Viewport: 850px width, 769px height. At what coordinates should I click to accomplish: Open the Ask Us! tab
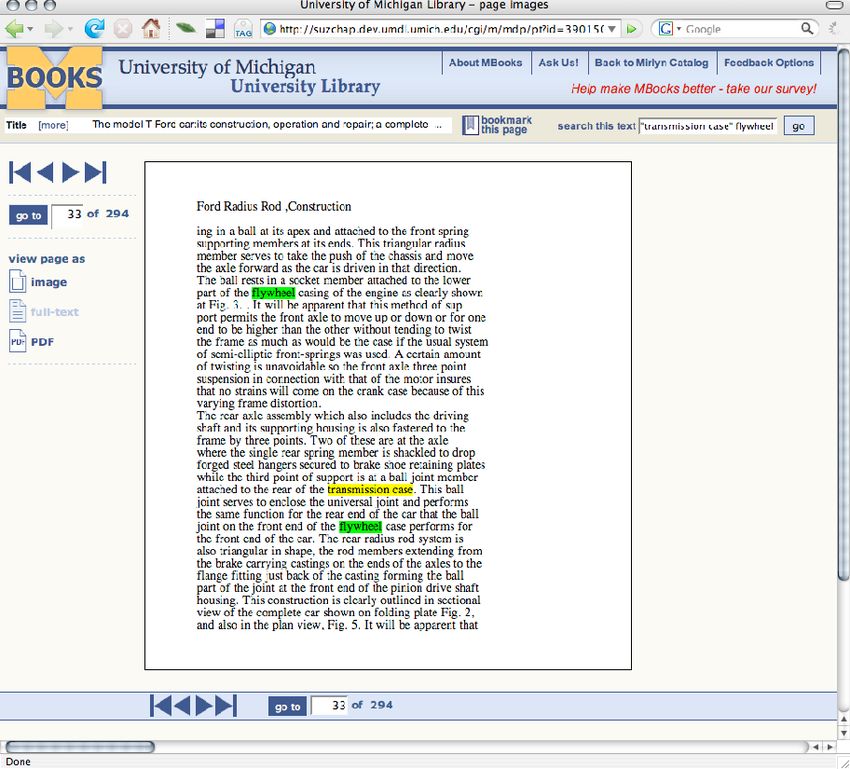(x=558, y=63)
